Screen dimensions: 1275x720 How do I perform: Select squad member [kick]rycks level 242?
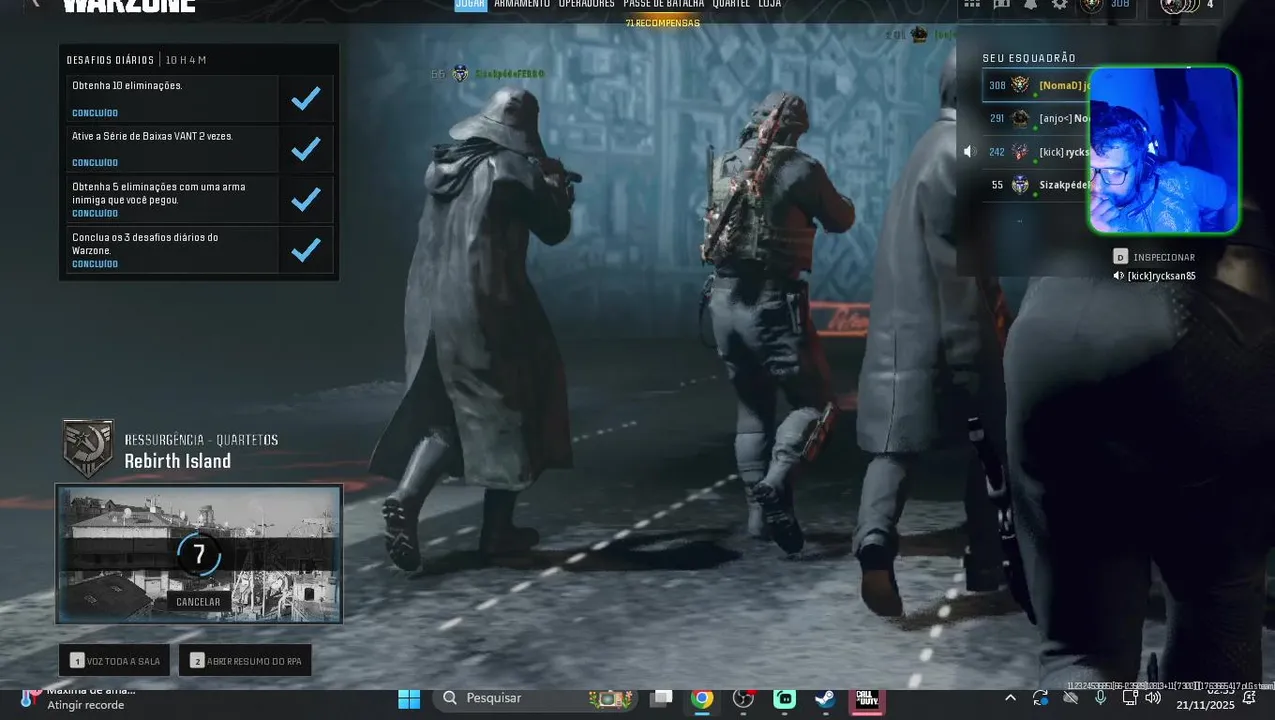1035,152
